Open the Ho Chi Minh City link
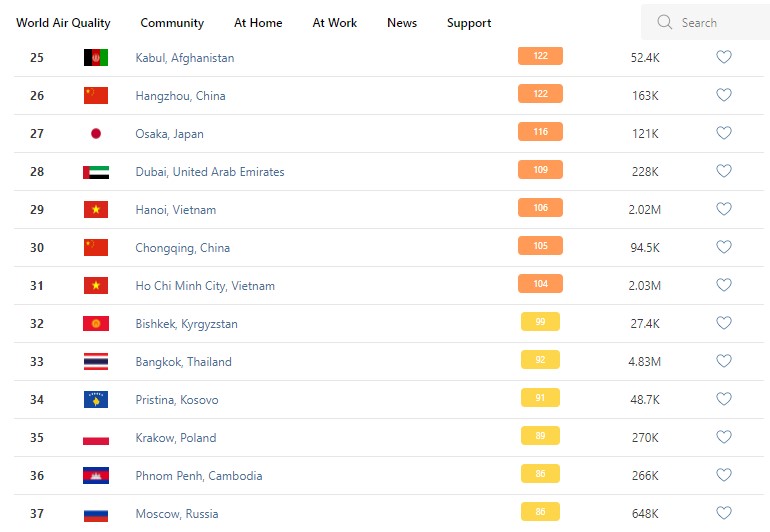The height and width of the screenshot is (532, 770). [x=205, y=286]
